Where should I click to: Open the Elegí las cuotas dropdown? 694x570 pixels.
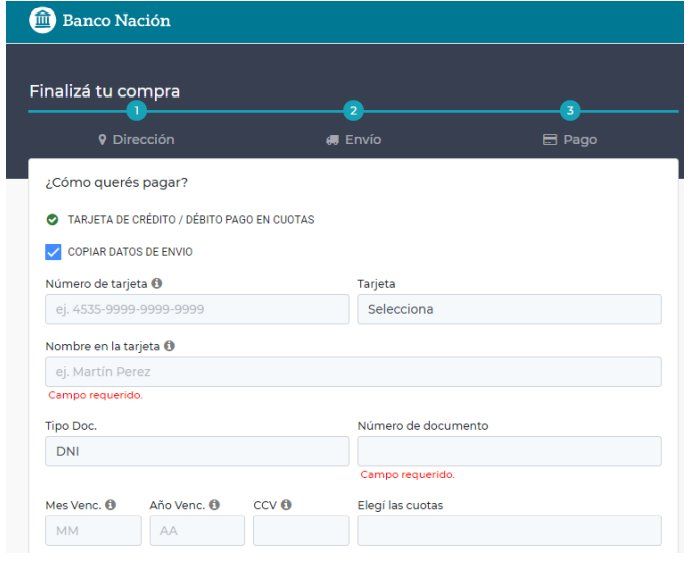[509, 531]
